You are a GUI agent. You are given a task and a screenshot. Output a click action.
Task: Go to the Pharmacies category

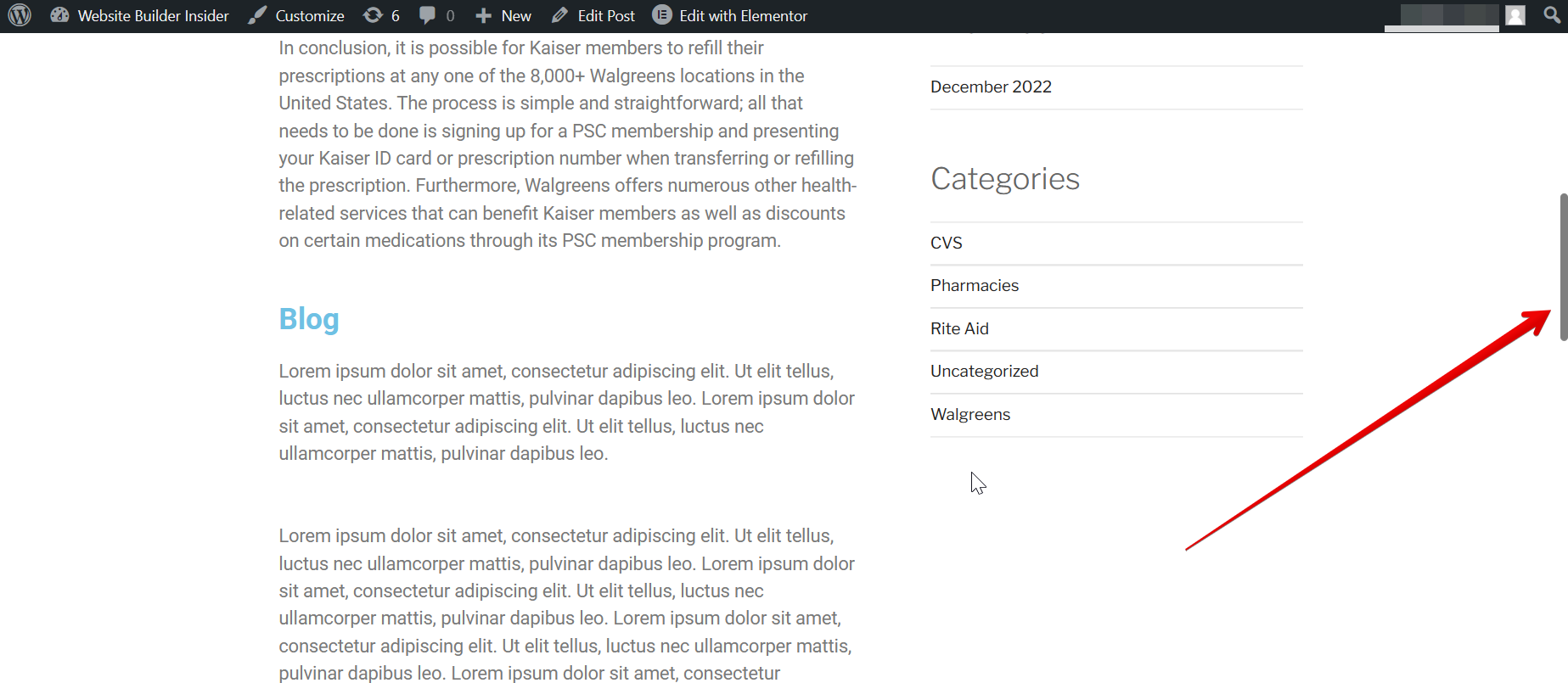coord(975,285)
